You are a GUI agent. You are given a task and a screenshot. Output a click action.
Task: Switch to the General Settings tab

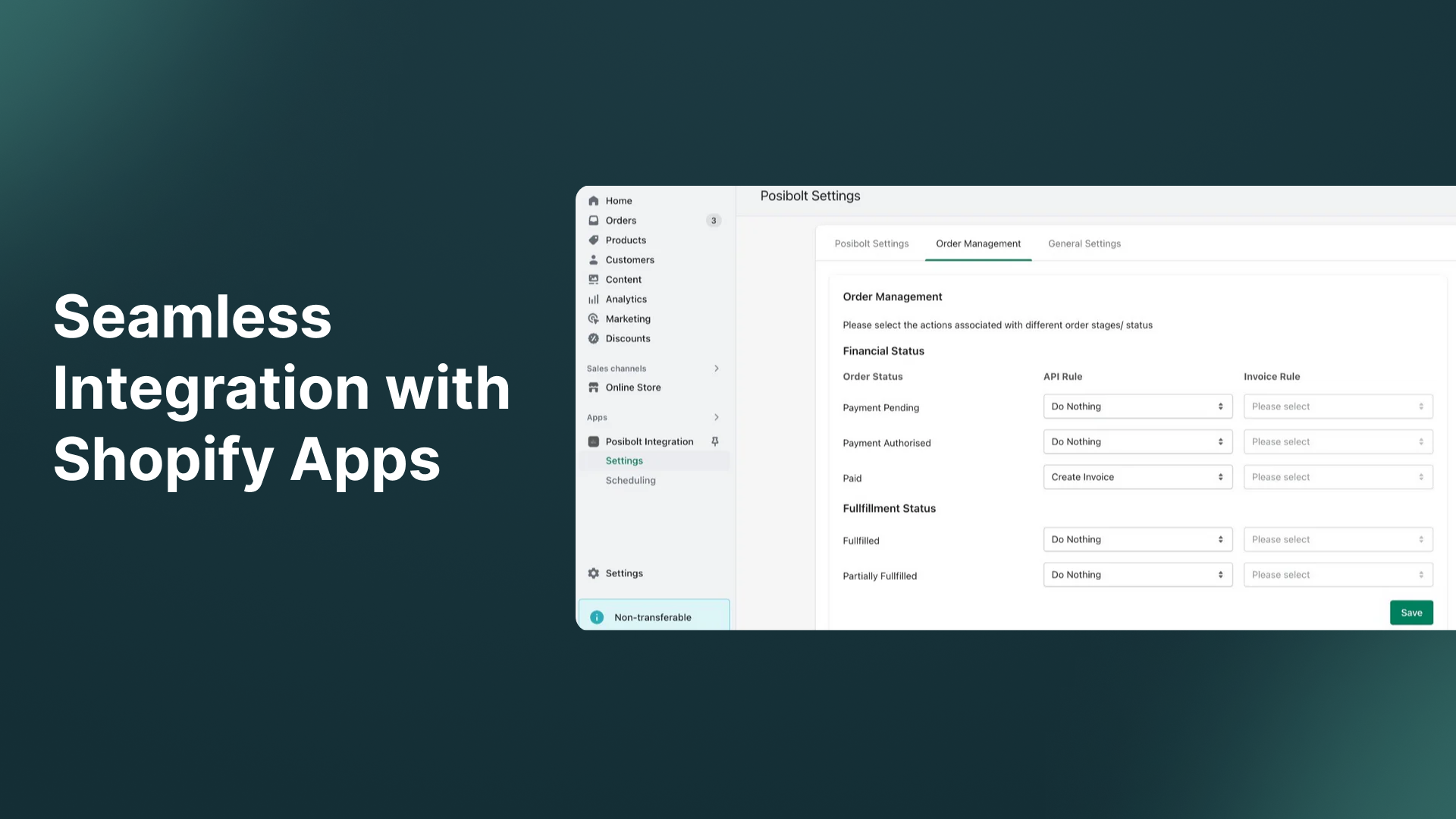1085,243
